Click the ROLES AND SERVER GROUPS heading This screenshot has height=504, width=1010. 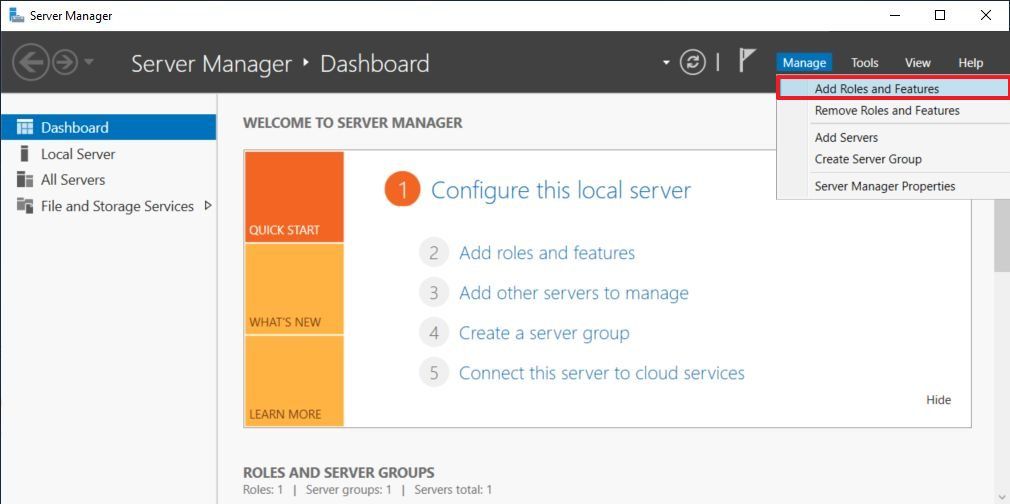(339, 472)
